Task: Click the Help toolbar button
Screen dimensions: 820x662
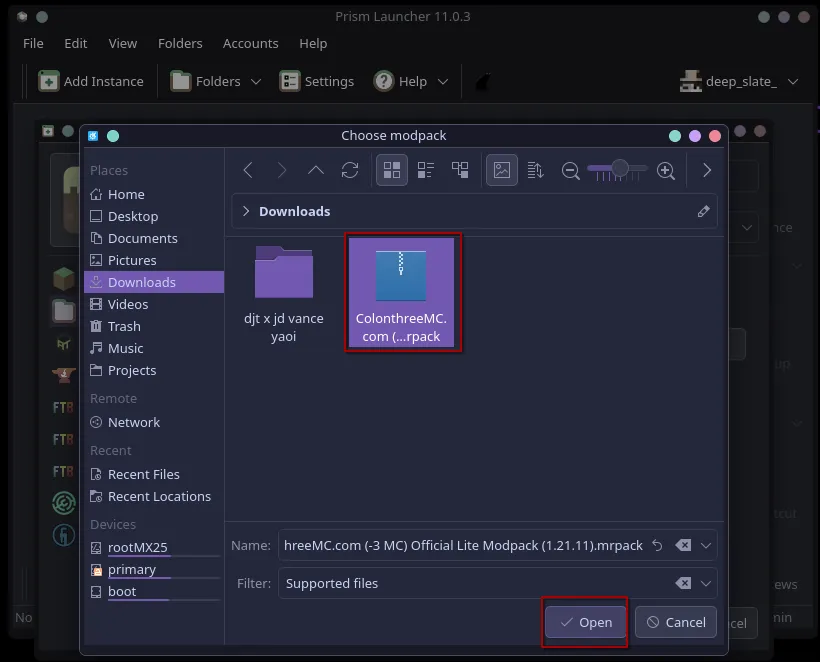Action: (401, 82)
